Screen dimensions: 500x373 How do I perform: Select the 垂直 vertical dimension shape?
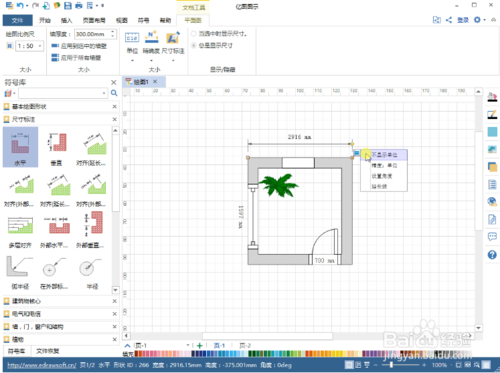(x=56, y=149)
